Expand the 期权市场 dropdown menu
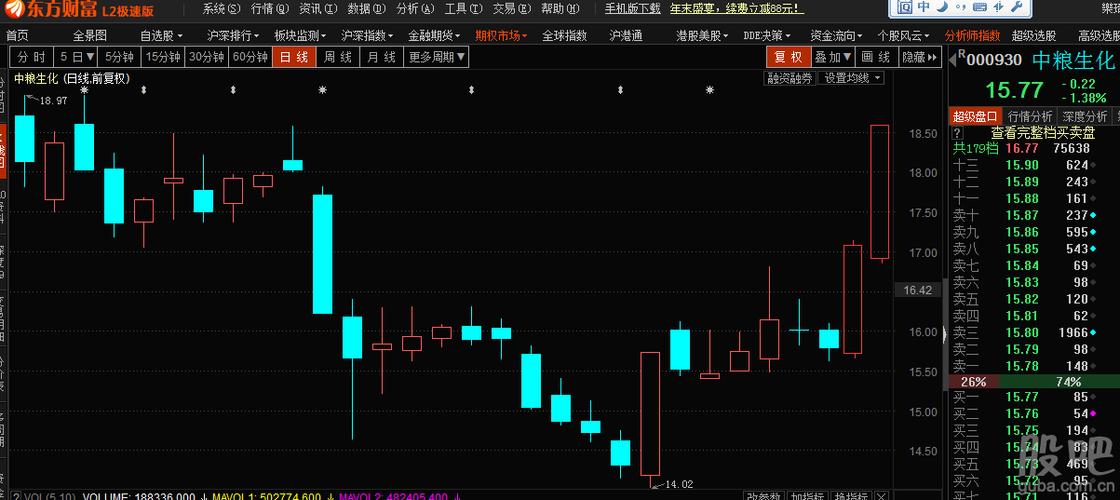 [501, 36]
